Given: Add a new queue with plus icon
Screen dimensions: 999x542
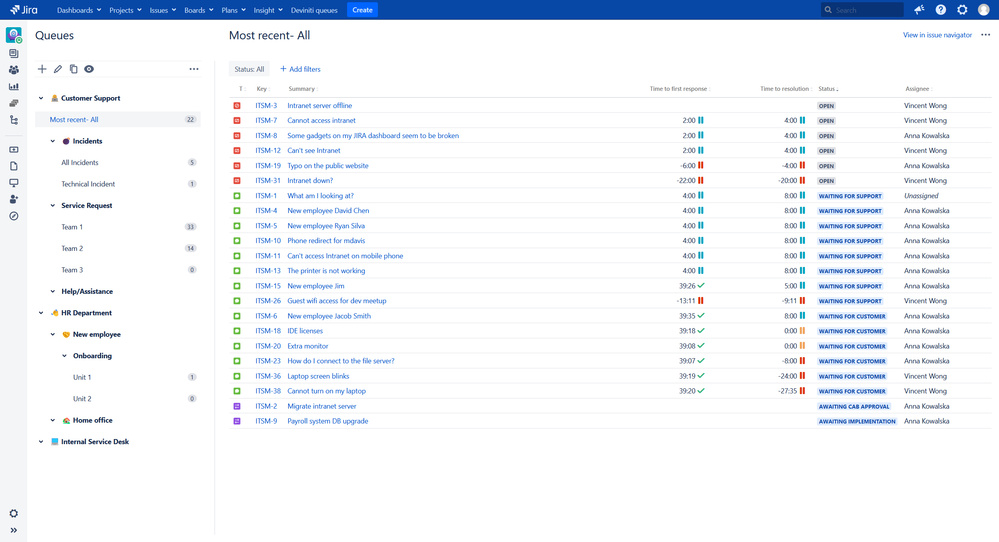Looking at the screenshot, I should pos(42,69).
